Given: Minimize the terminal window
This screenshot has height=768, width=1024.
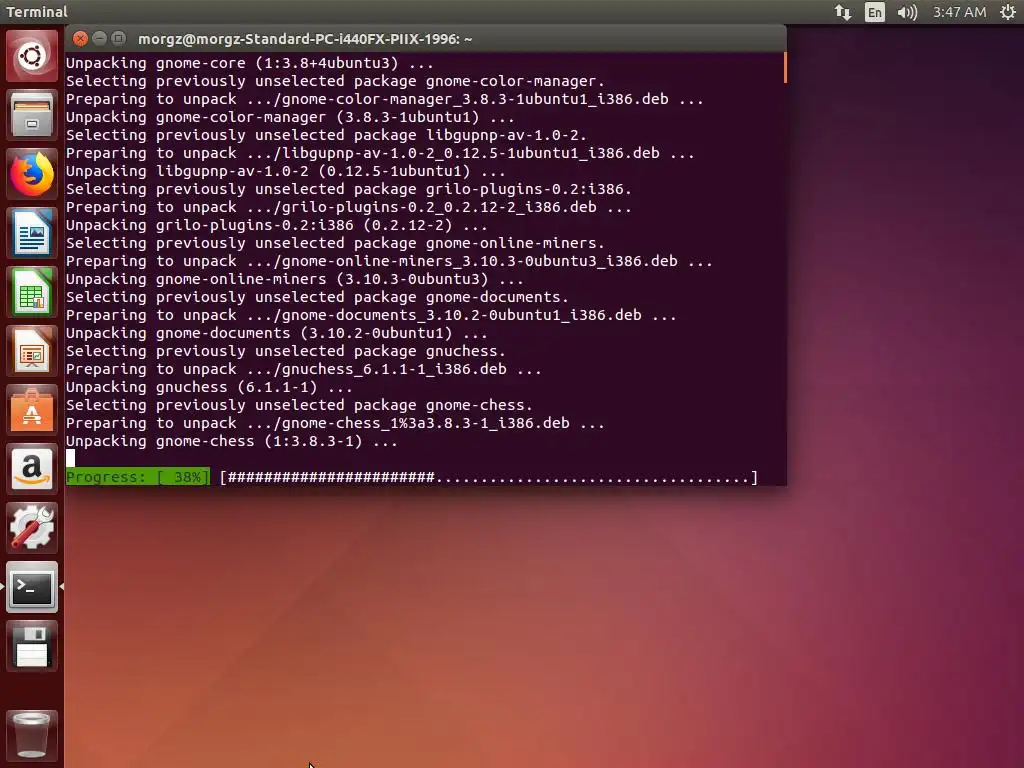Looking at the screenshot, I should [x=99, y=39].
